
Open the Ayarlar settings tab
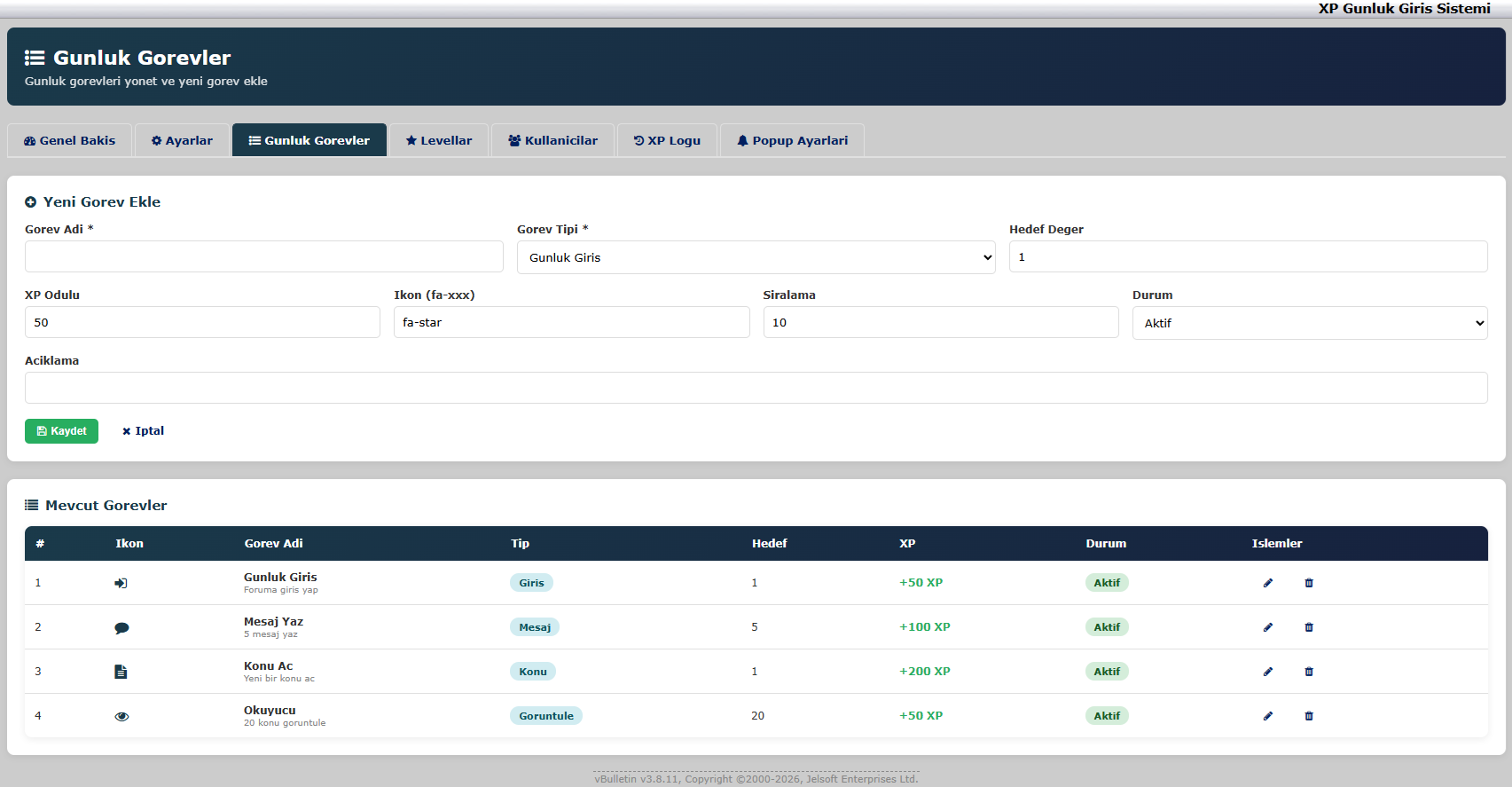[x=182, y=140]
